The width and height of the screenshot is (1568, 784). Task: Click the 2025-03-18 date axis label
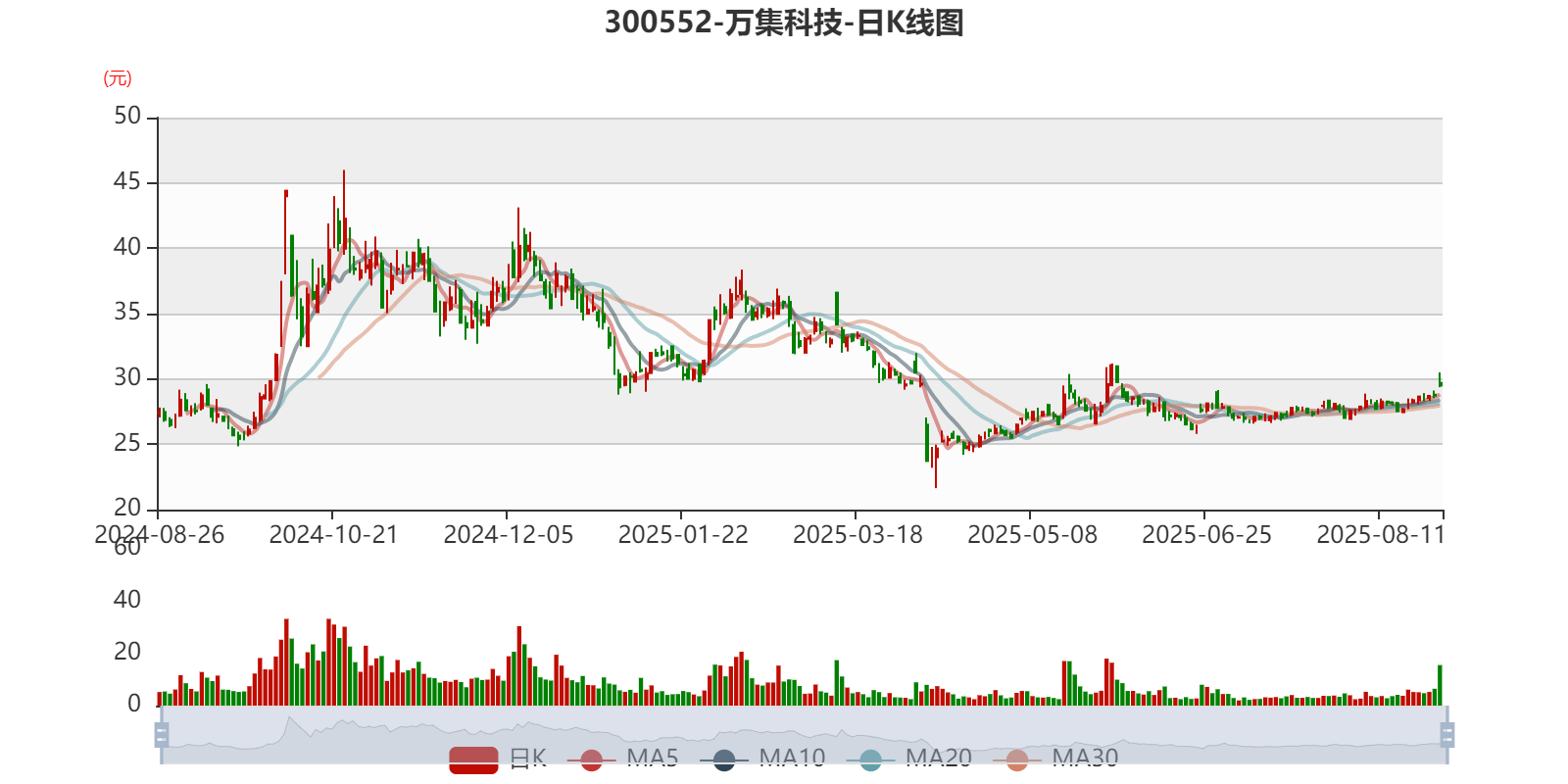[857, 535]
